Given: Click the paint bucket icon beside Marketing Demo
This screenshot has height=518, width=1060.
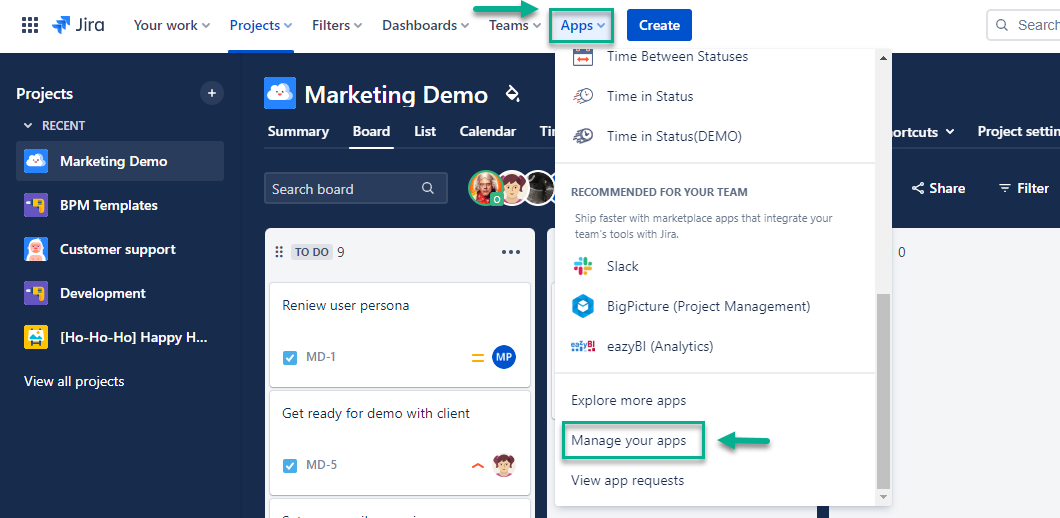Looking at the screenshot, I should pos(512,94).
